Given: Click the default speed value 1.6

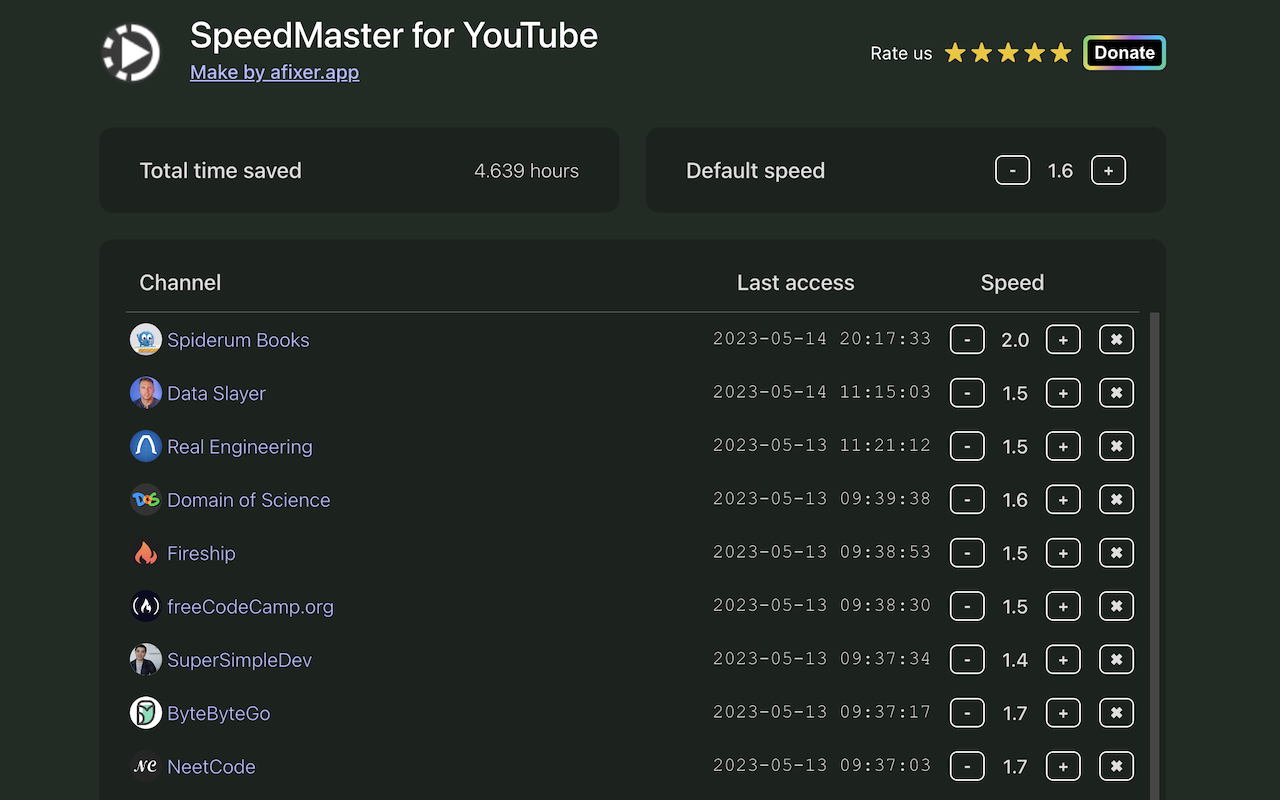Looking at the screenshot, I should point(1060,171).
